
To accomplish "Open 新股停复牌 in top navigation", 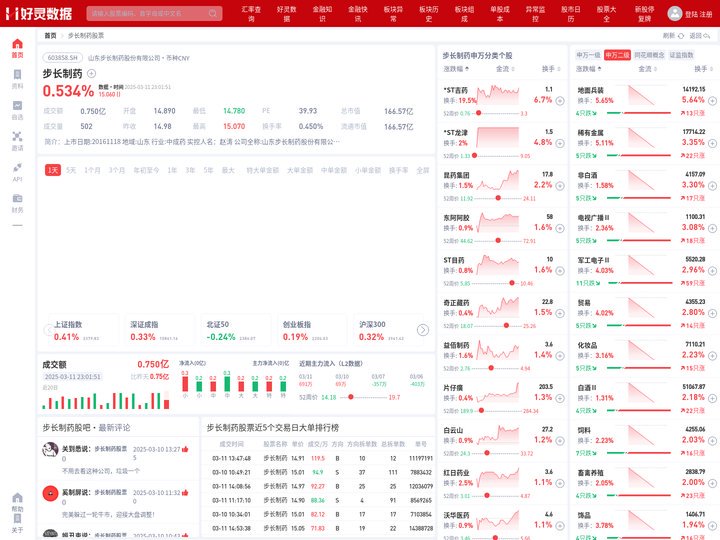I will (x=645, y=14).
